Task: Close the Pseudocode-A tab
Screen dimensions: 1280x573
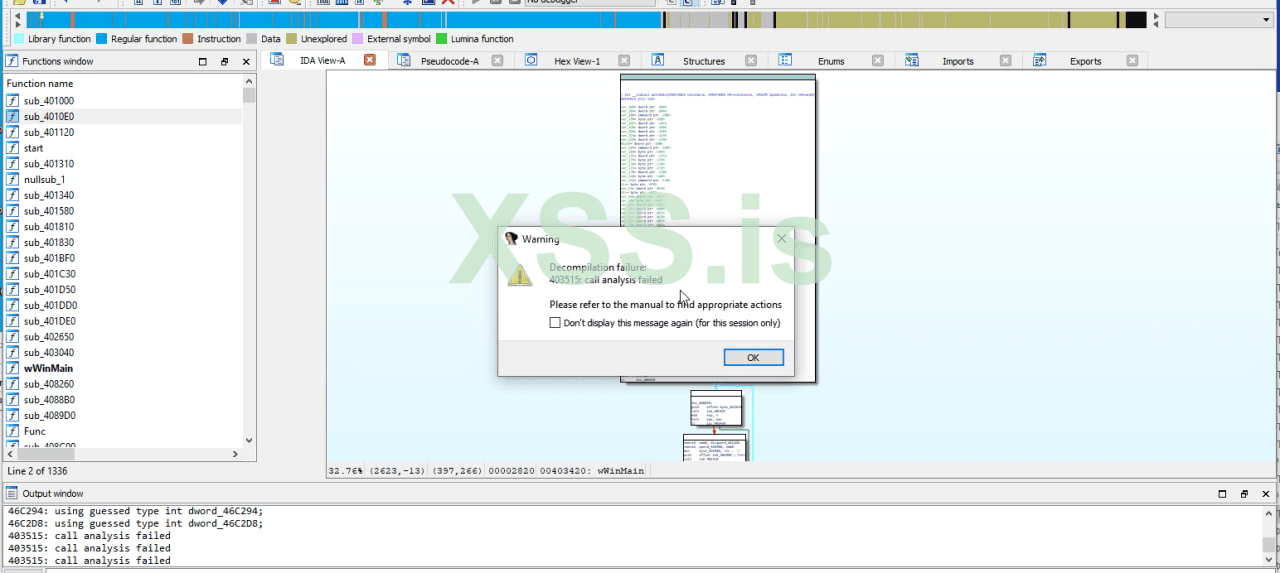Action: [x=496, y=60]
